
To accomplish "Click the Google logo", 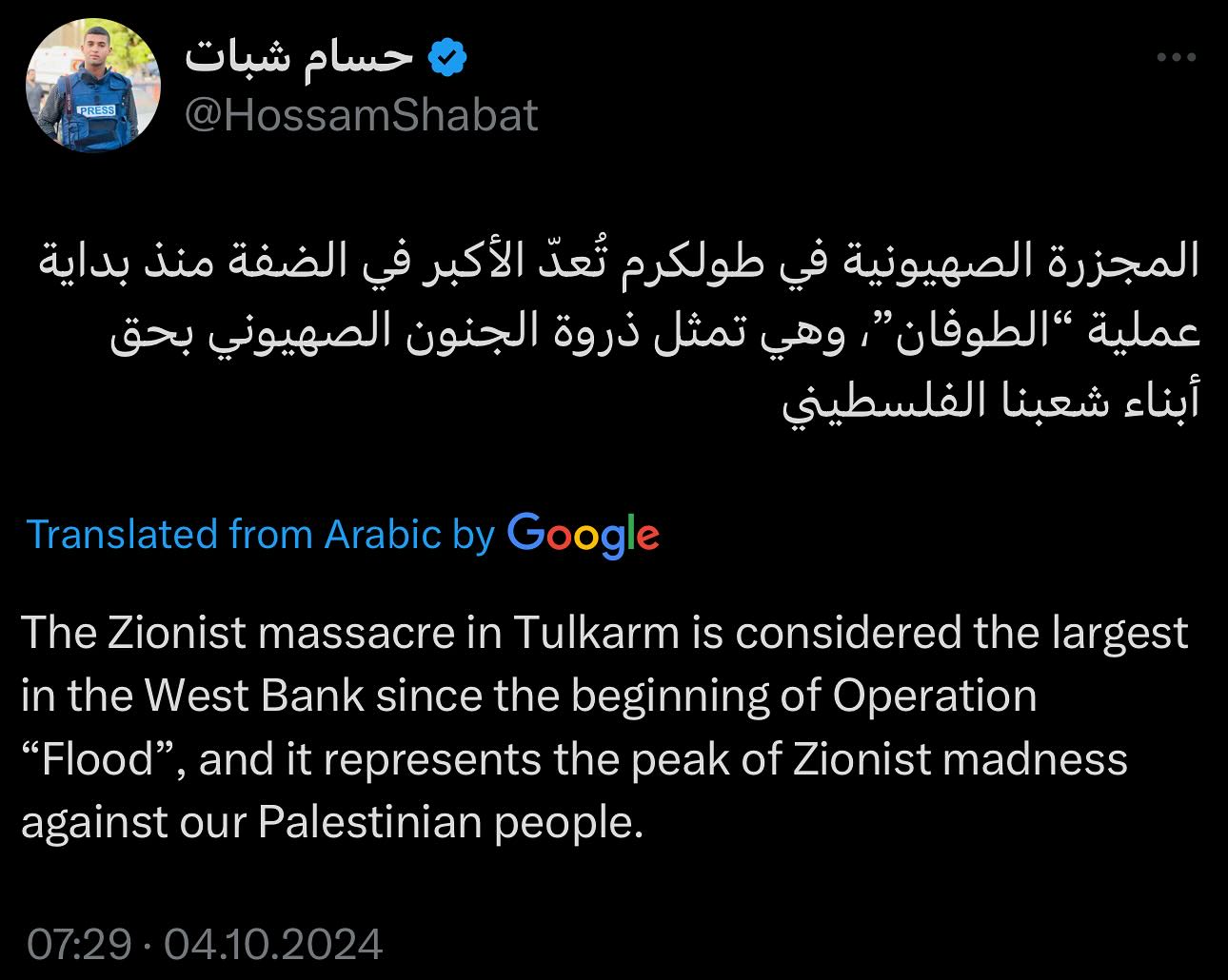I will point(583,535).
